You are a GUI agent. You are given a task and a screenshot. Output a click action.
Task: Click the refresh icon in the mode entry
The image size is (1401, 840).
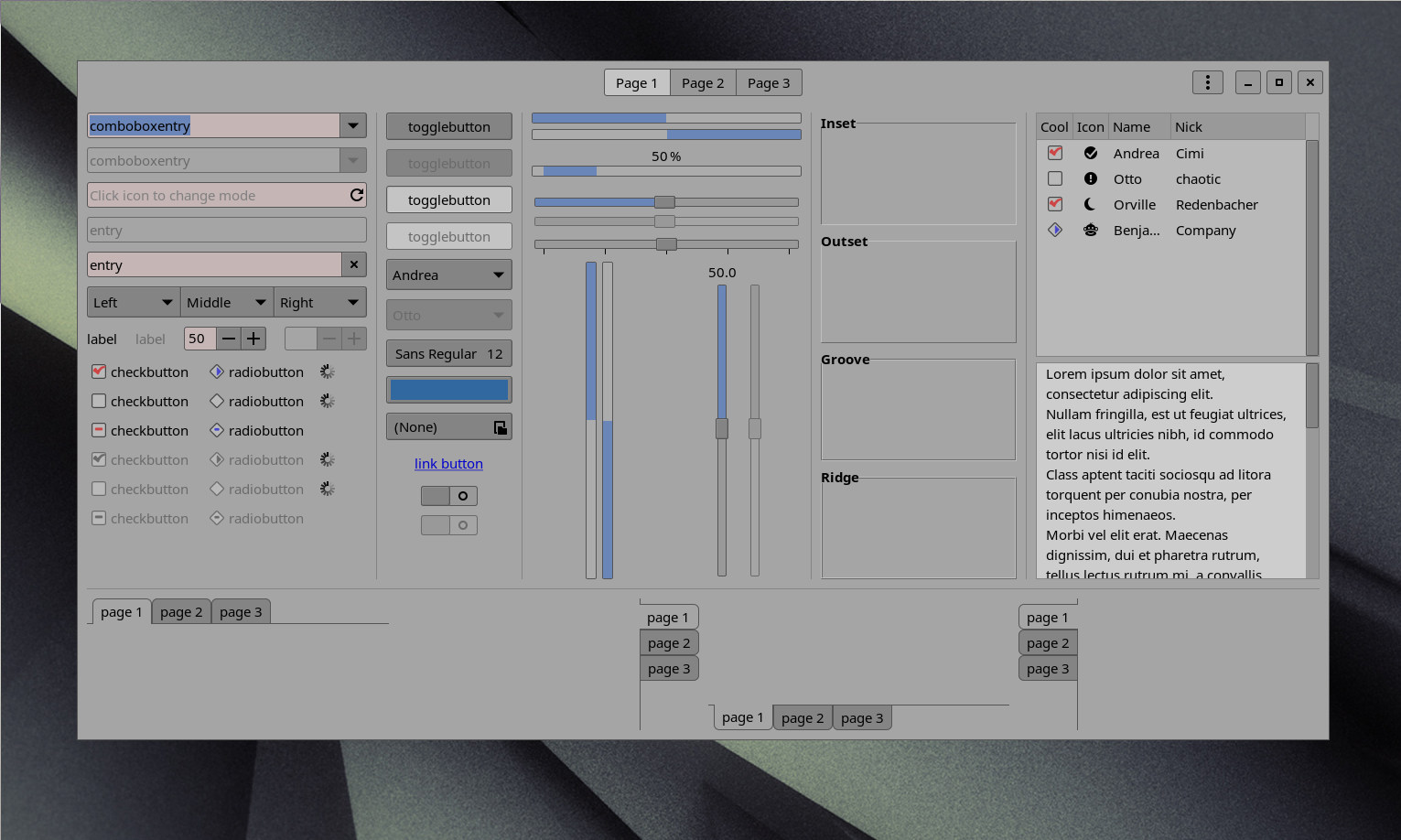pos(356,195)
